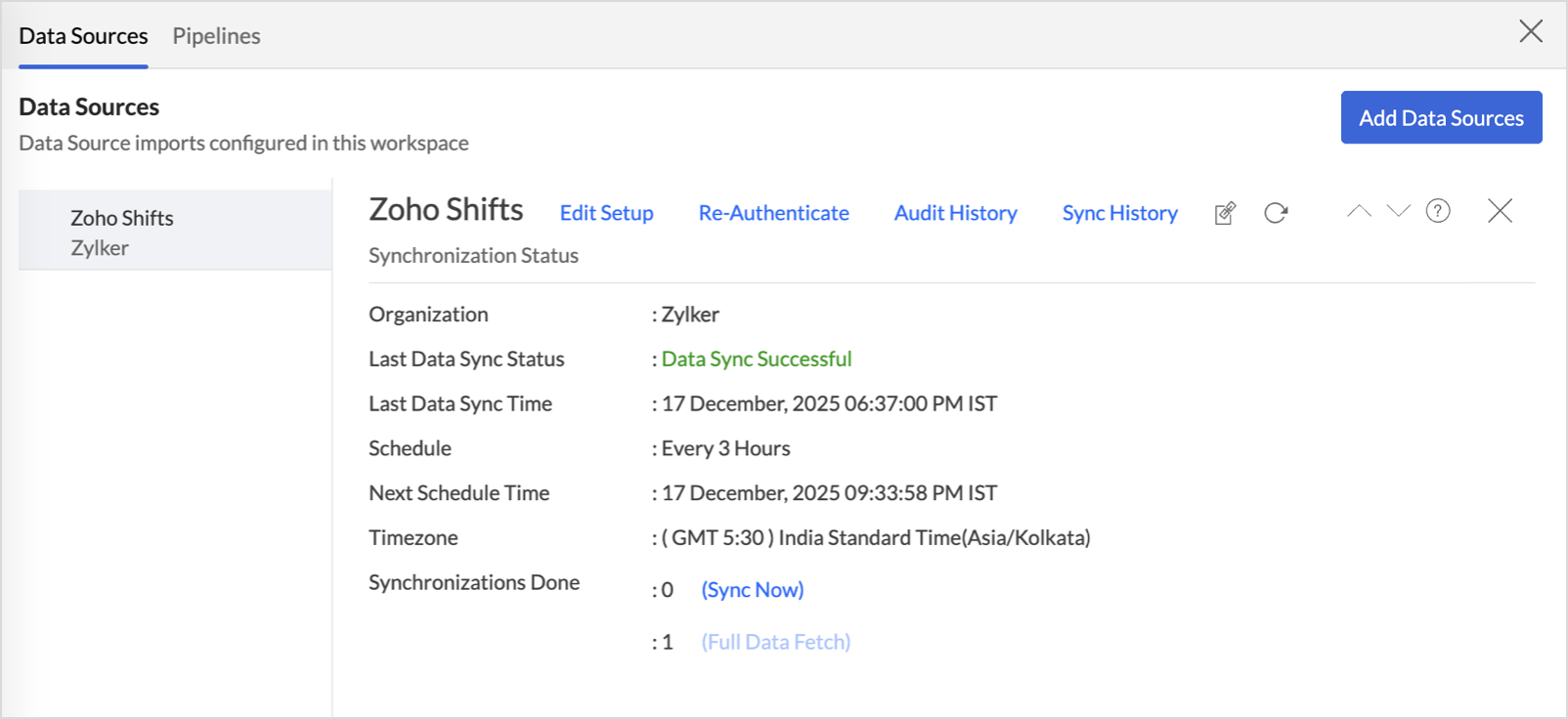1568x719 pixels.
Task: Click the refresh icon in Zoho Shifts header
Action: (x=1276, y=213)
